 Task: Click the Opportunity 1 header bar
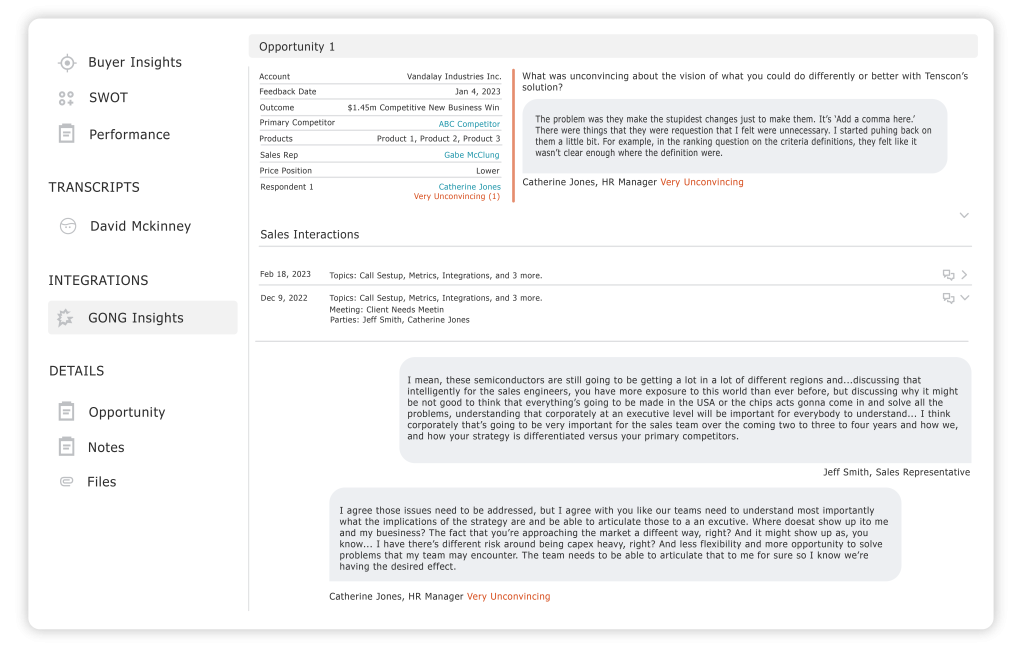612,47
